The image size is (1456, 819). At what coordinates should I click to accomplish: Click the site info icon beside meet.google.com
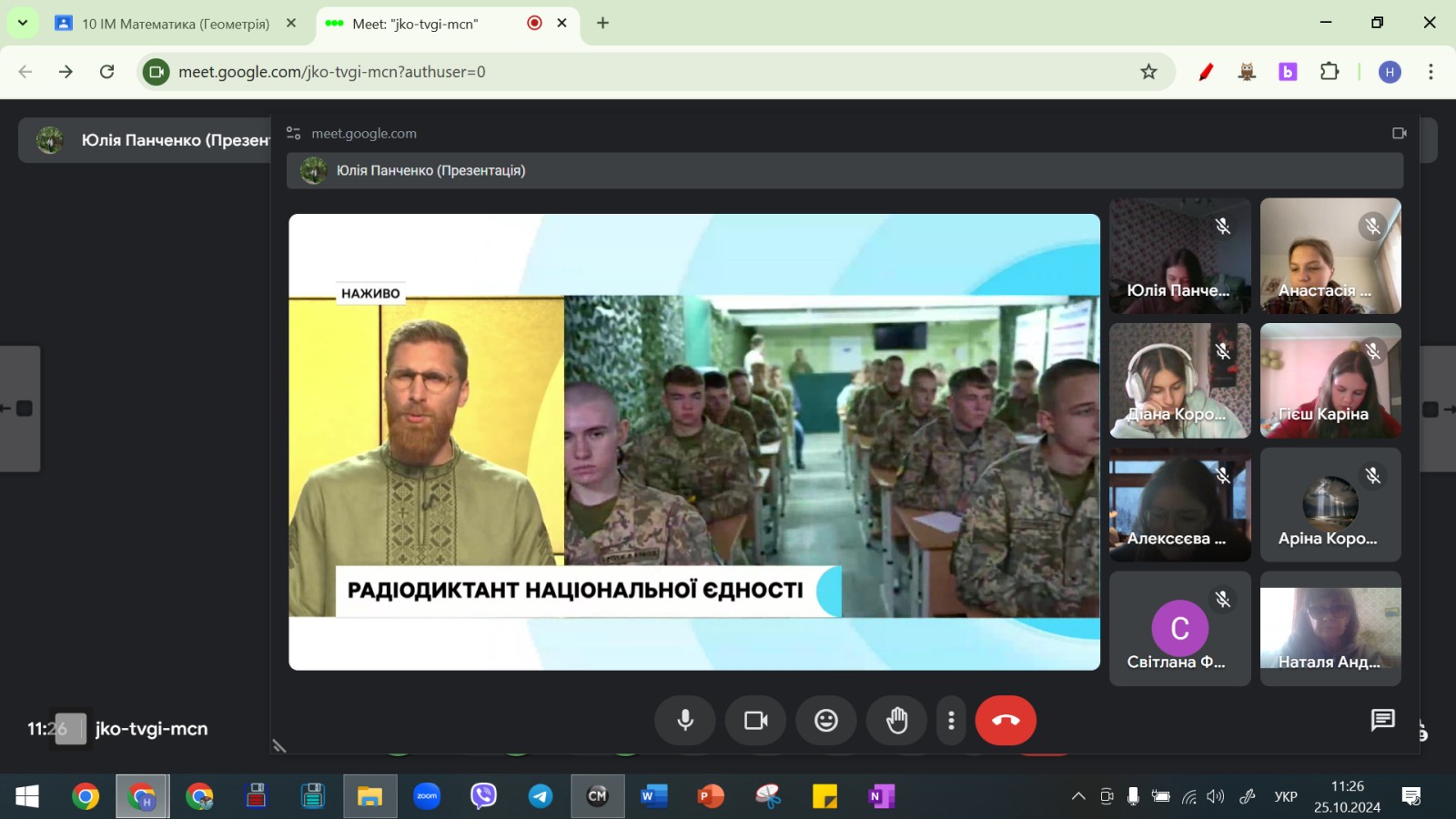(x=157, y=72)
